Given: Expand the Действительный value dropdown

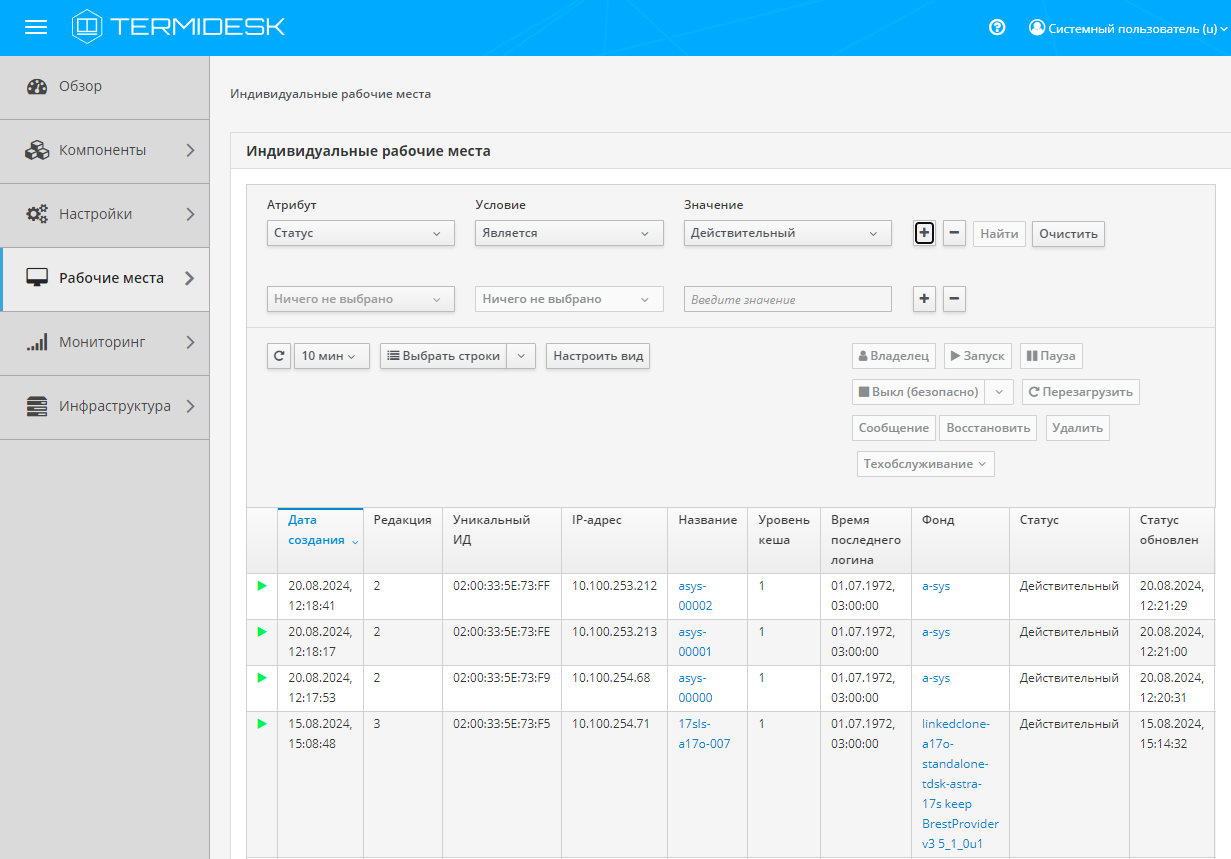Looking at the screenshot, I should pos(787,233).
